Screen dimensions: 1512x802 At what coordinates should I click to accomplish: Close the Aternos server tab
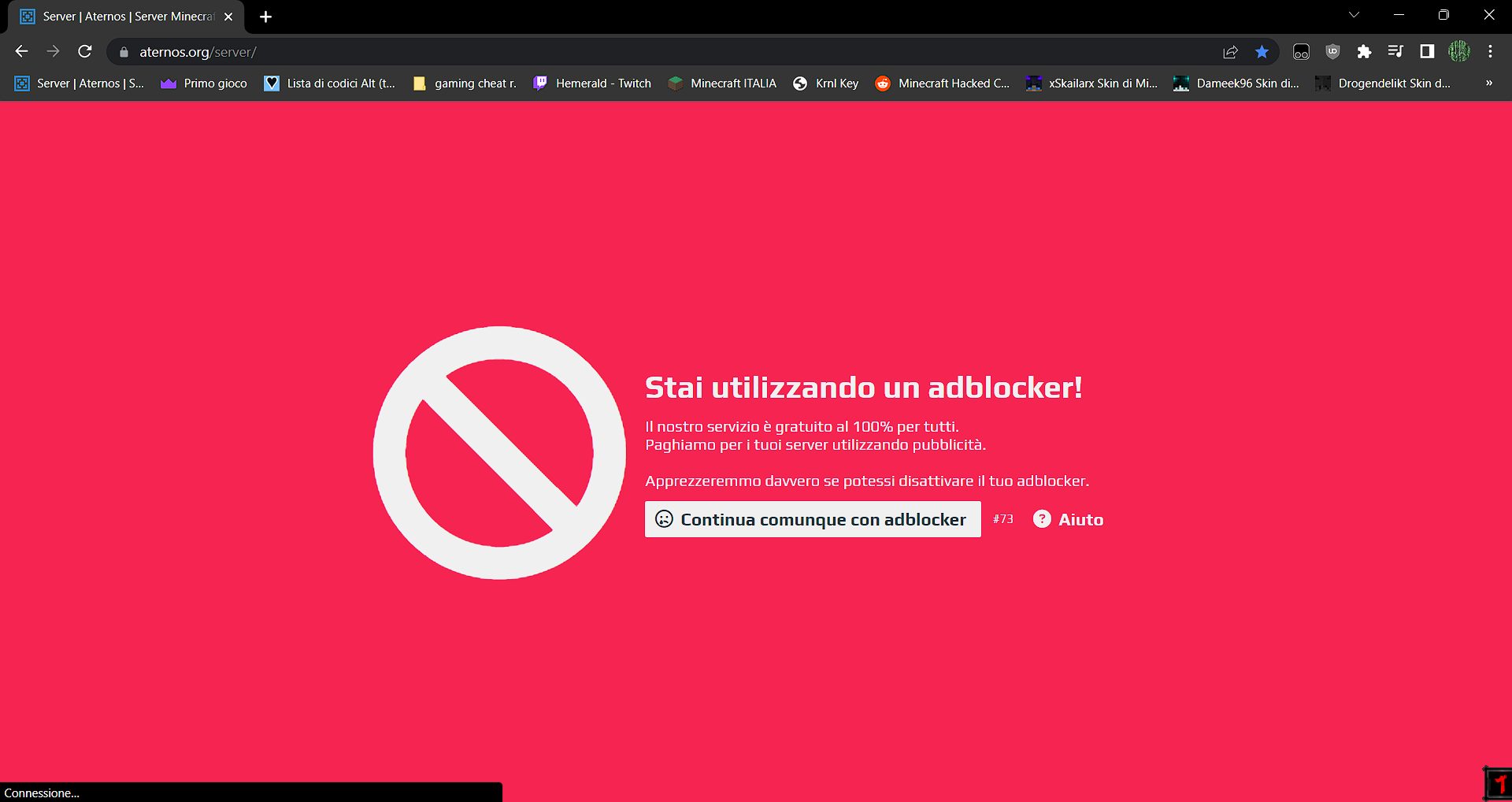tap(228, 17)
